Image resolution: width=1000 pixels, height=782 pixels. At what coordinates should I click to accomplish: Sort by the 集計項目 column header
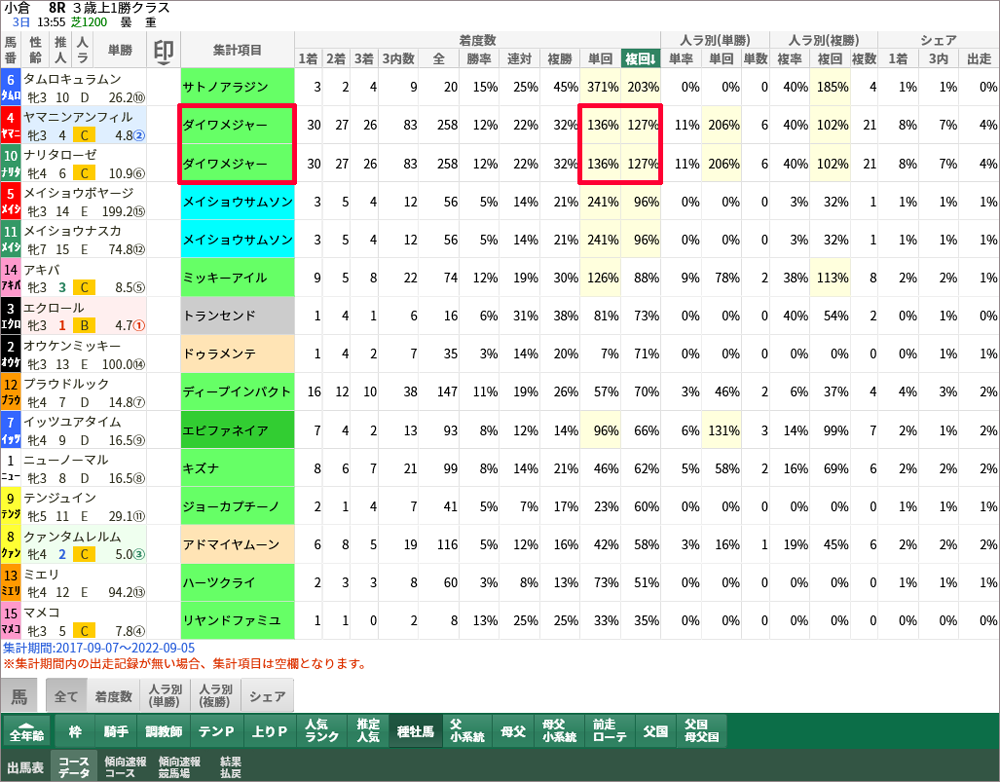[x=237, y=50]
